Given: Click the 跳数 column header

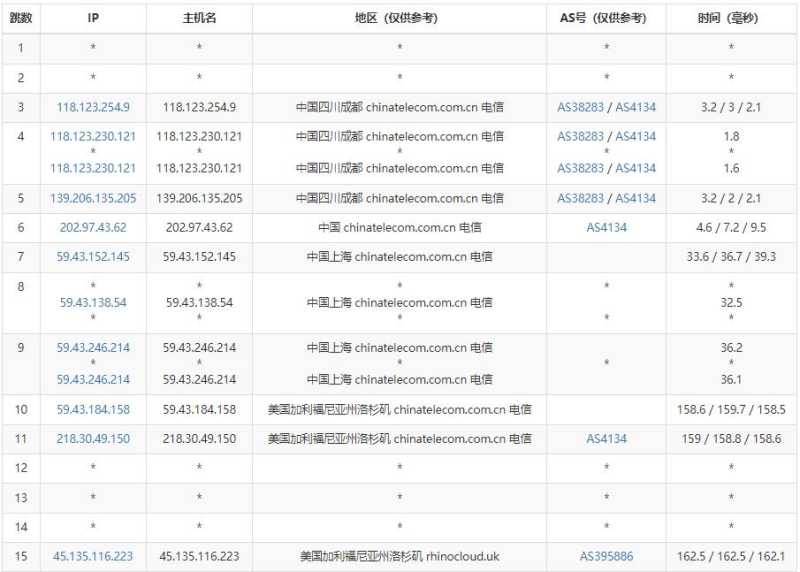Looking at the screenshot, I should click(x=21, y=18).
